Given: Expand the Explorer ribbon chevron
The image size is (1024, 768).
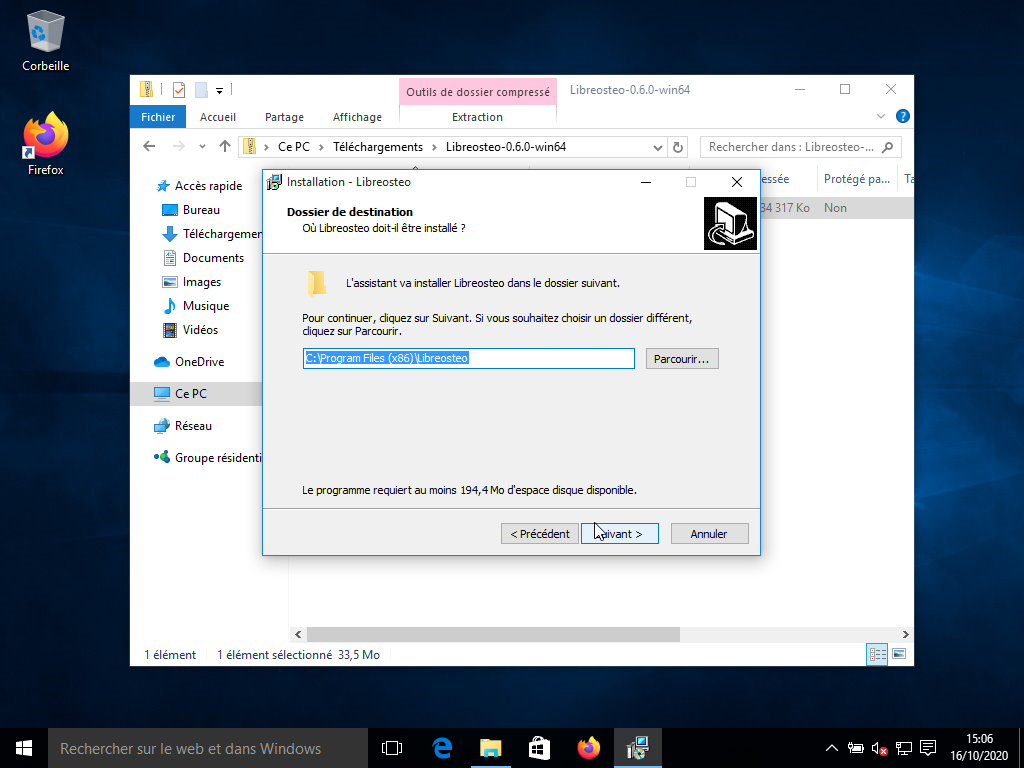Looking at the screenshot, I should tap(880, 117).
